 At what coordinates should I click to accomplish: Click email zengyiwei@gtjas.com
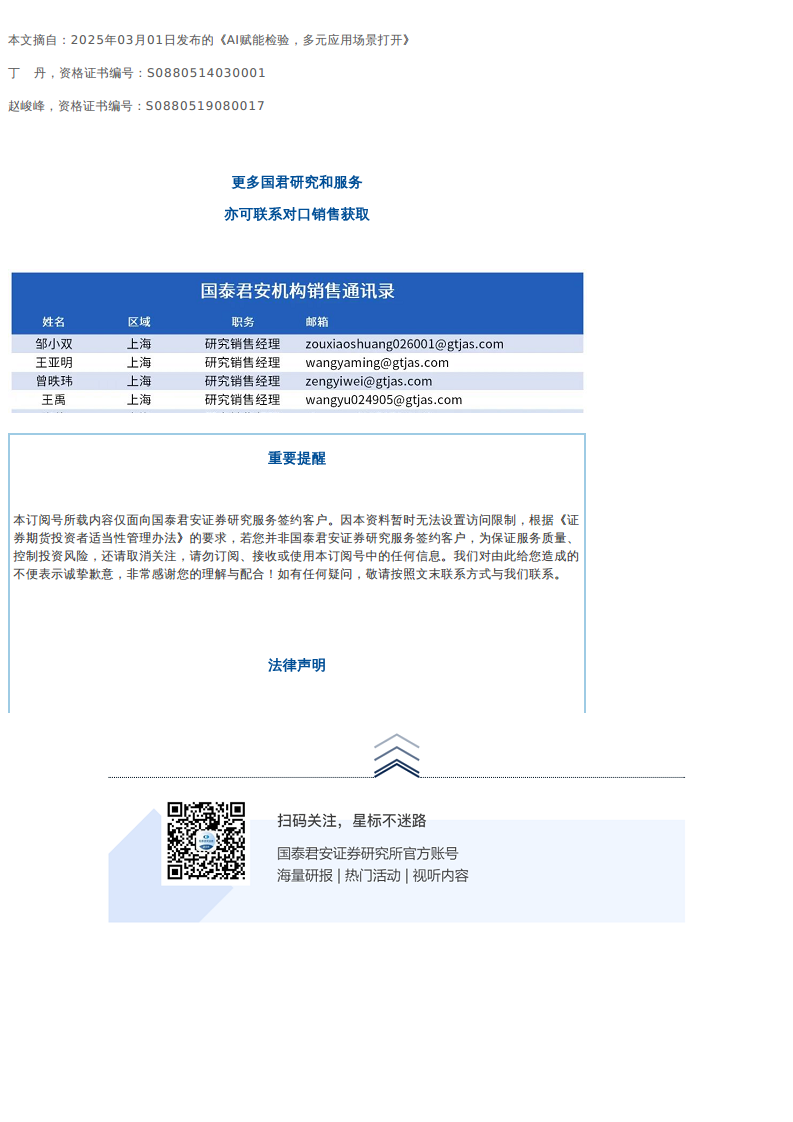pyautogui.click(x=369, y=381)
